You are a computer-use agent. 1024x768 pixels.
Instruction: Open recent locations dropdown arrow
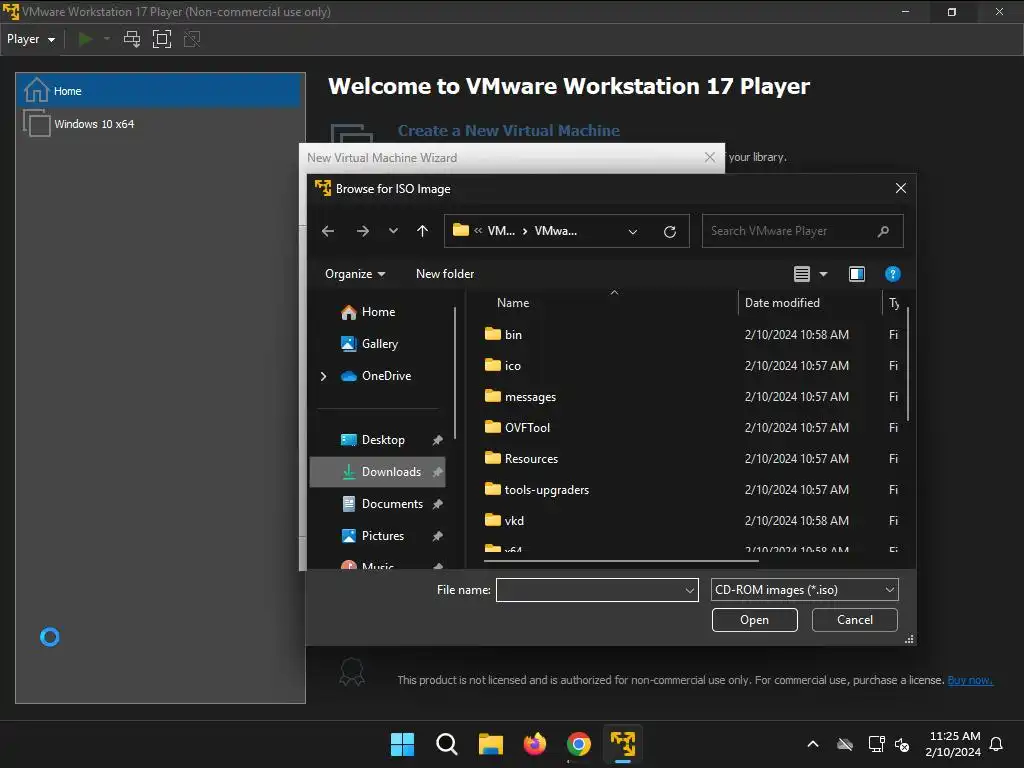(393, 231)
